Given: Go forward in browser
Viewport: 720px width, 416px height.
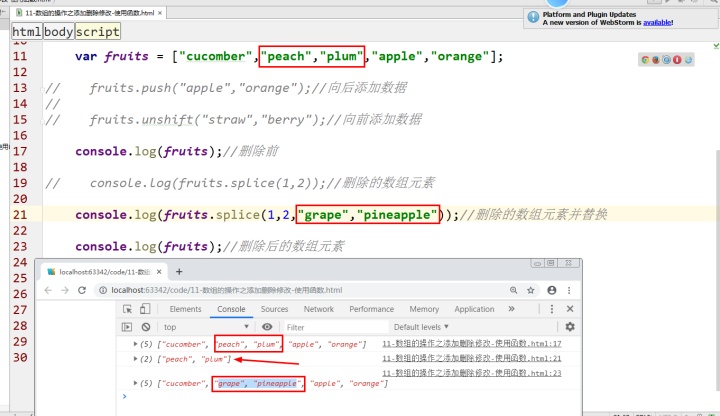Looking at the screenshot, I should [x=65, y=290].
